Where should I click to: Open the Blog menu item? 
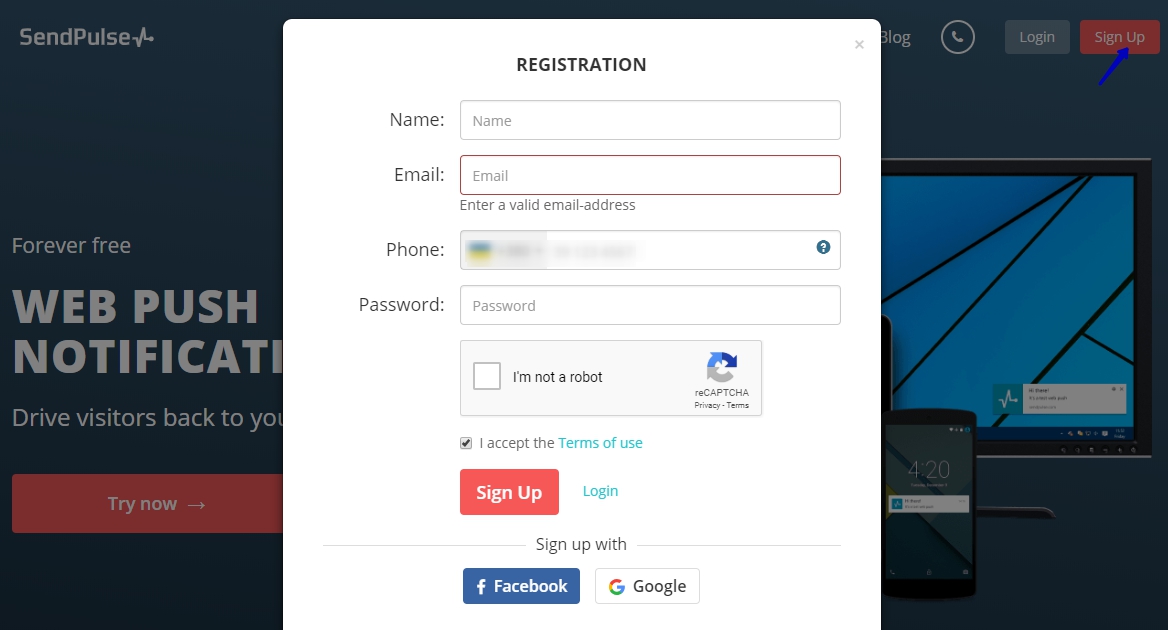[x=895, y=37]
